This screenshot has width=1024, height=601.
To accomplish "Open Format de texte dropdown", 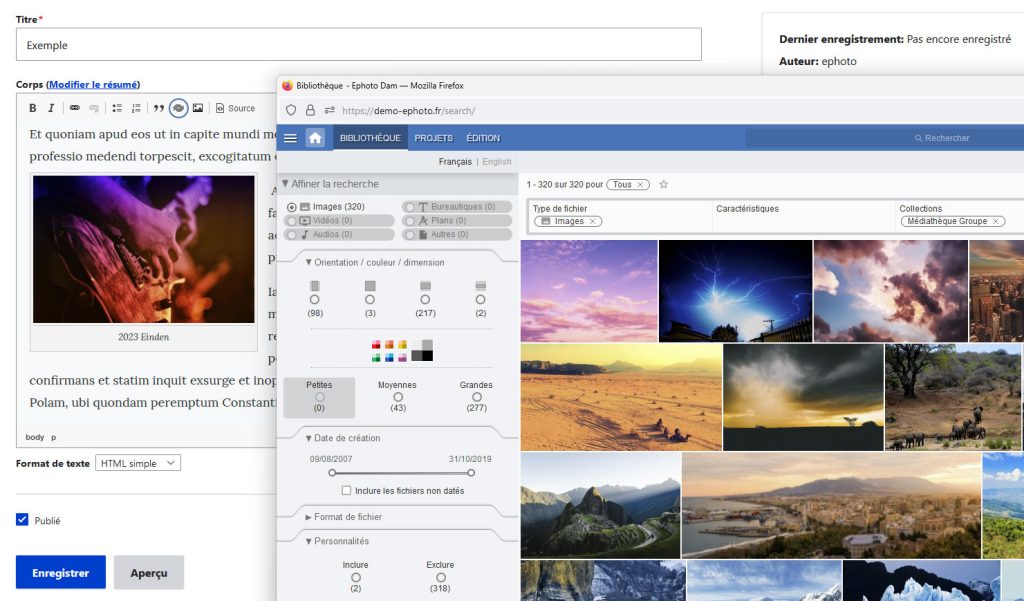I will click(x=138, y=463).
